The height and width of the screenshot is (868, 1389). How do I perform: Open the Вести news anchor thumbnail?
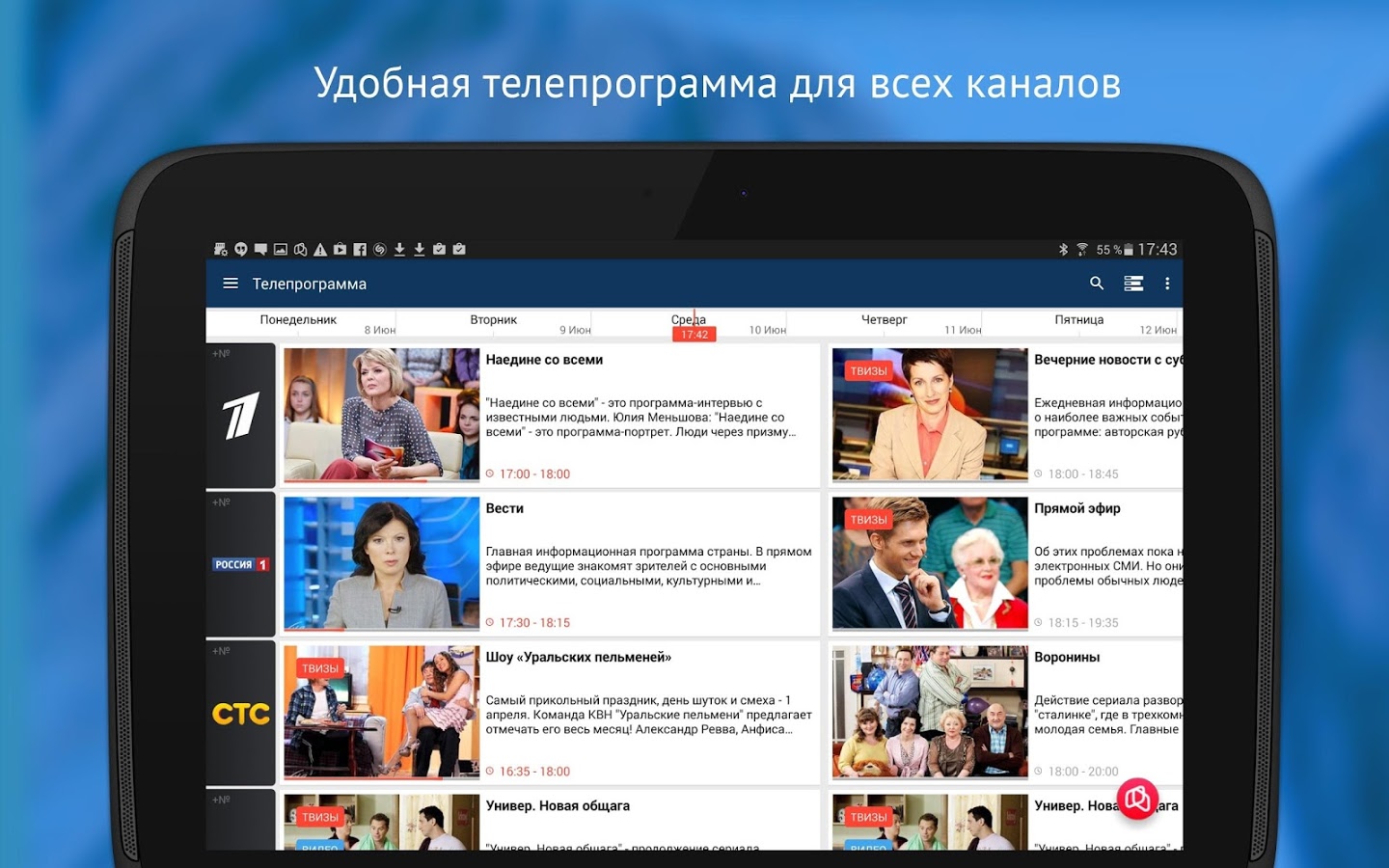click(382, 563)
